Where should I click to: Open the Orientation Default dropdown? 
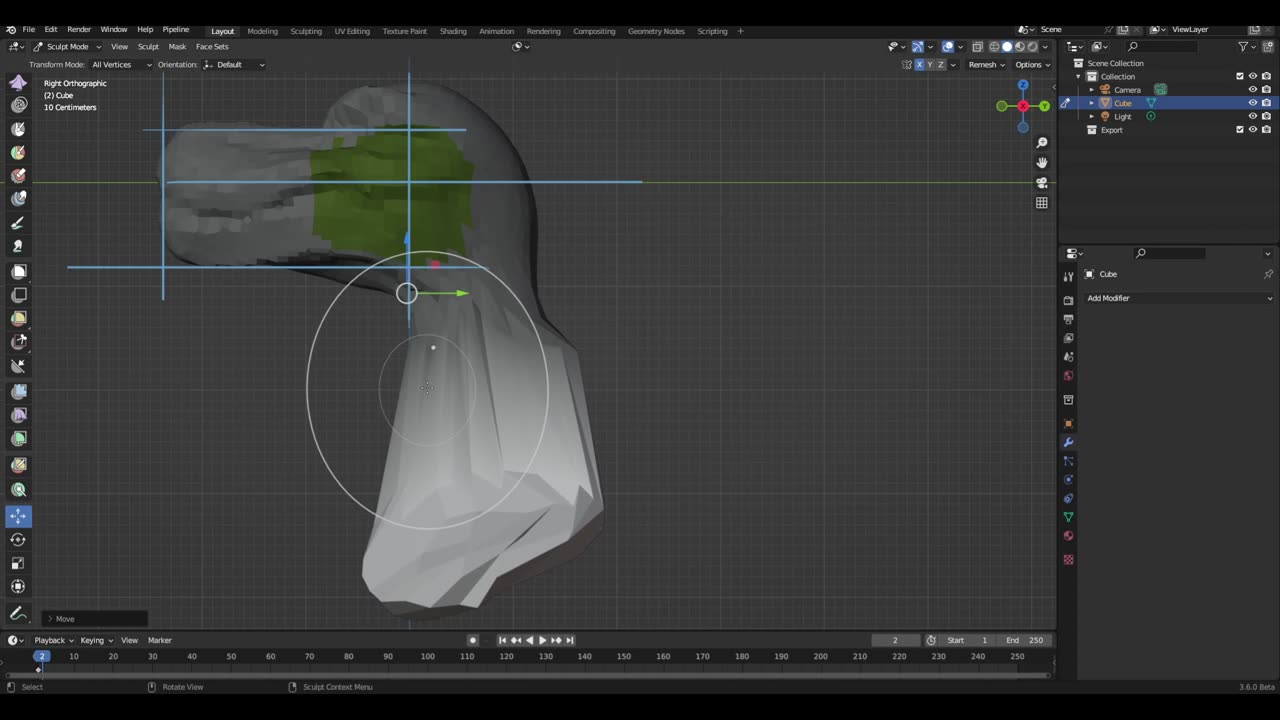point(235,65)
